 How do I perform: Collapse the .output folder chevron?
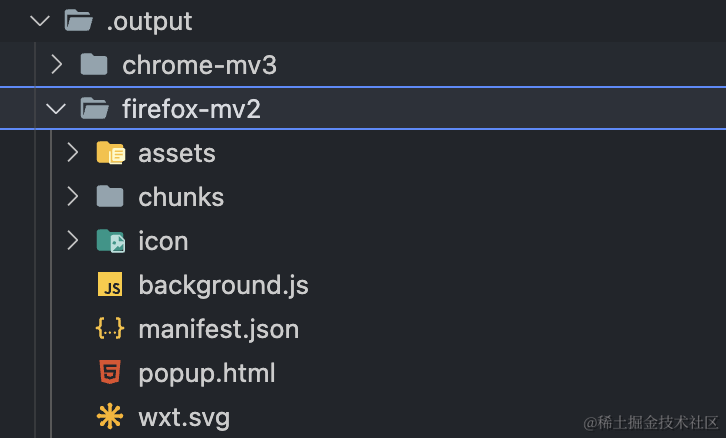(40, 21)
